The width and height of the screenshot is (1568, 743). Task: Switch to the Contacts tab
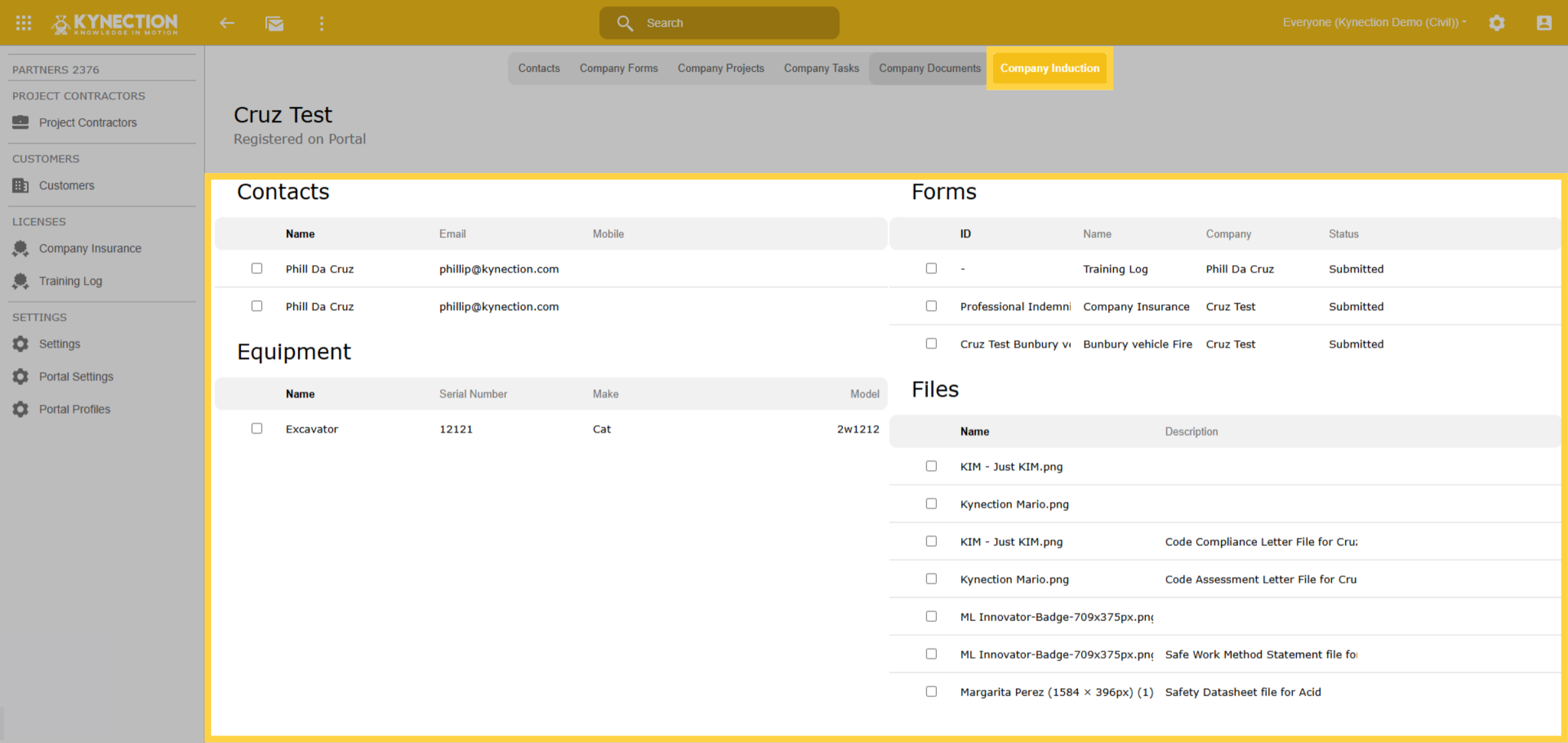pos(539,68)
